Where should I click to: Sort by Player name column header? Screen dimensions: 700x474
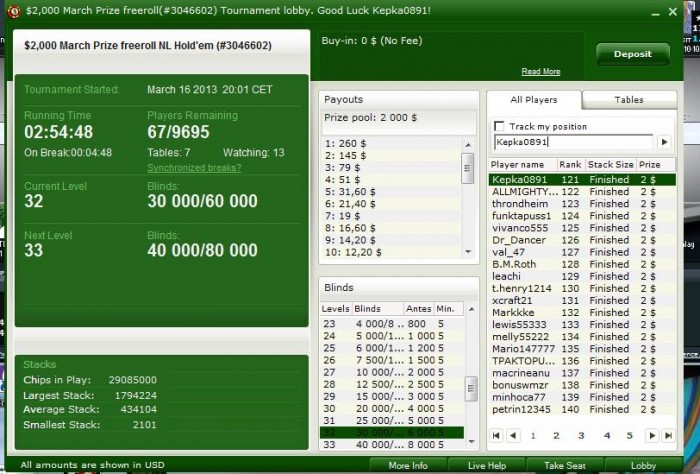point(523,165)
